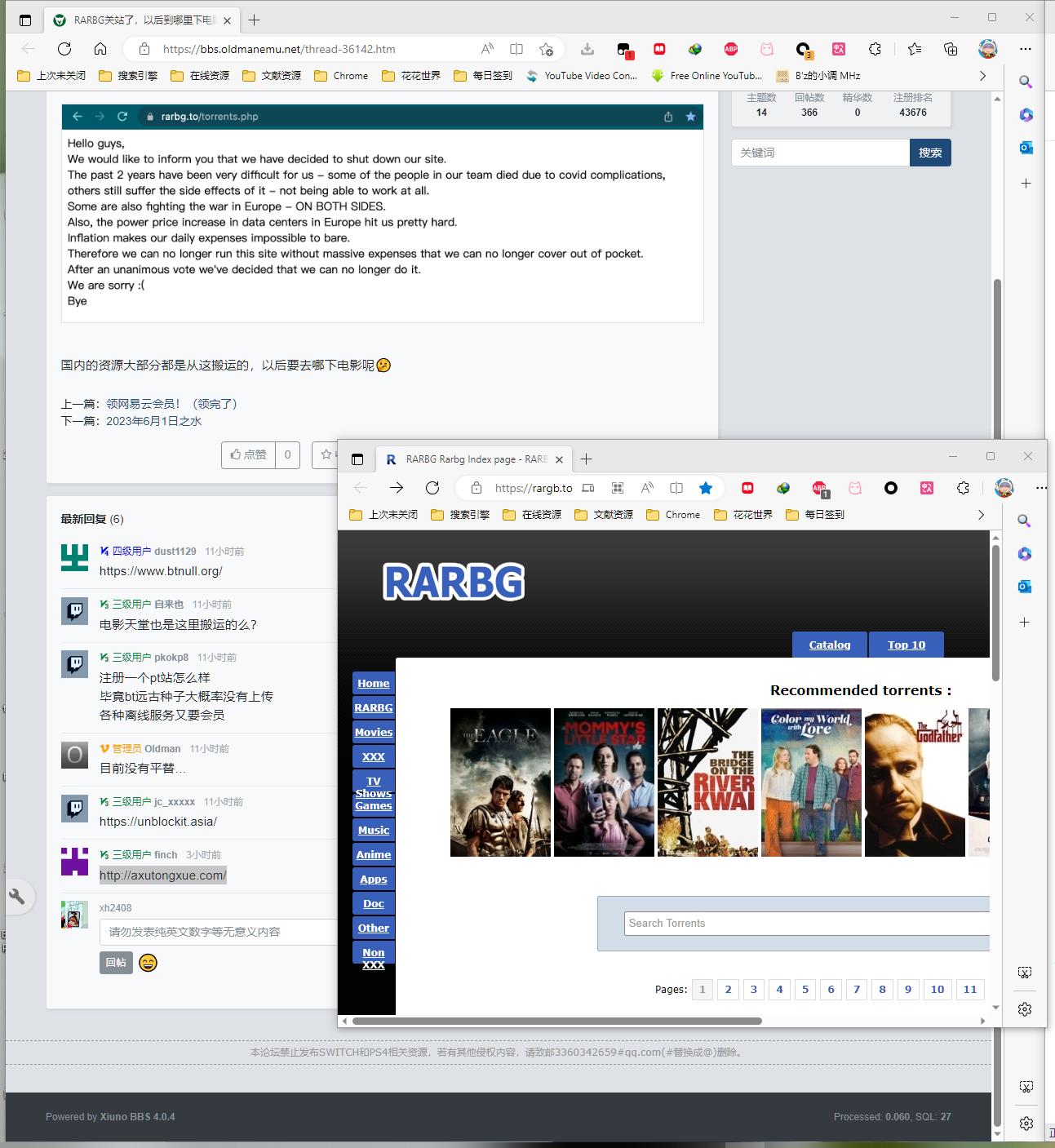Open previous post 领网易云会员 link
This screenshot has width=1055, height=1148.
(171, 404)
